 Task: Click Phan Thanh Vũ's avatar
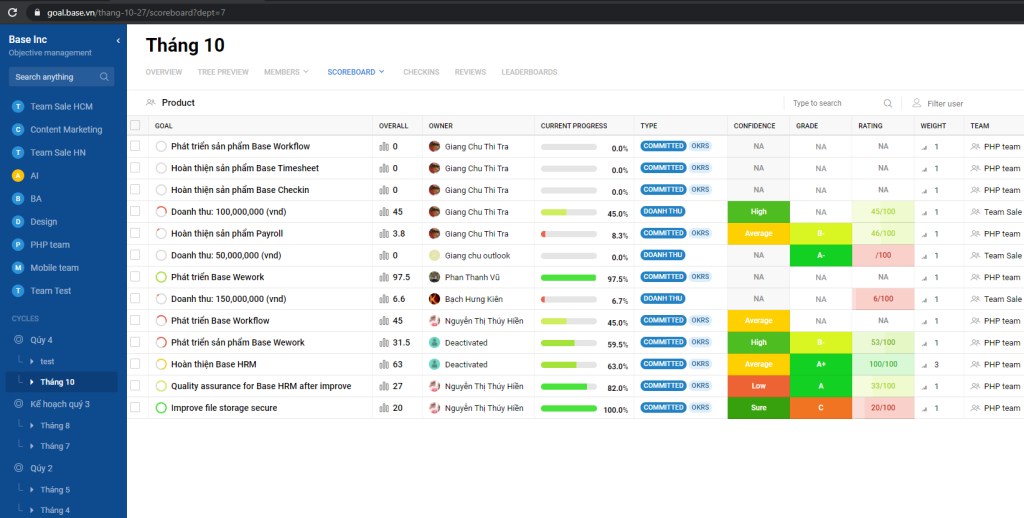[x=435, y=277]
